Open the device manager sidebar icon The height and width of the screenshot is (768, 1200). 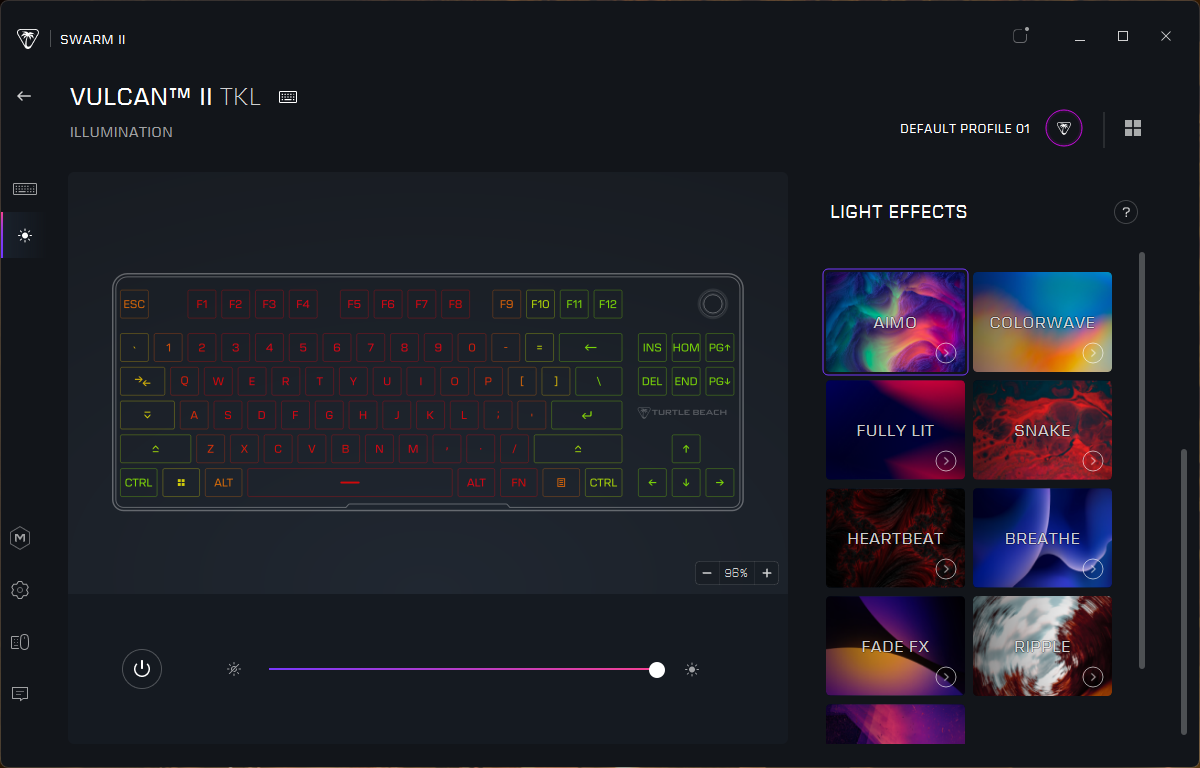pyautogui.click(x=20, y=642)
